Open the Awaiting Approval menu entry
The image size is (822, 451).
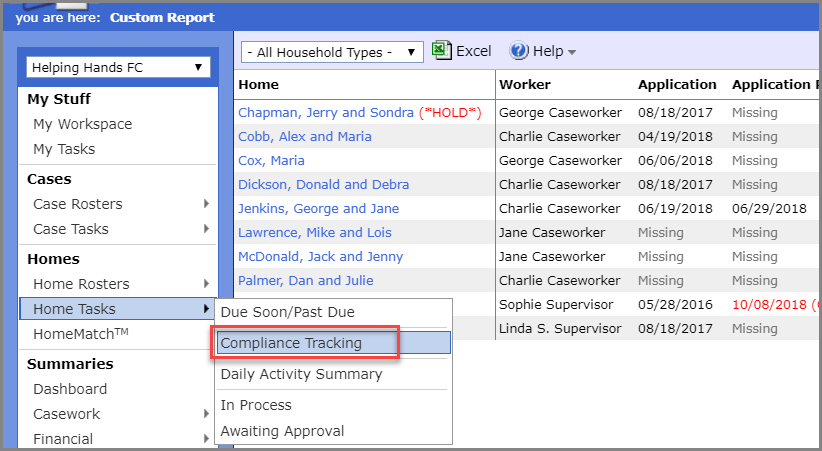point(283,431)
